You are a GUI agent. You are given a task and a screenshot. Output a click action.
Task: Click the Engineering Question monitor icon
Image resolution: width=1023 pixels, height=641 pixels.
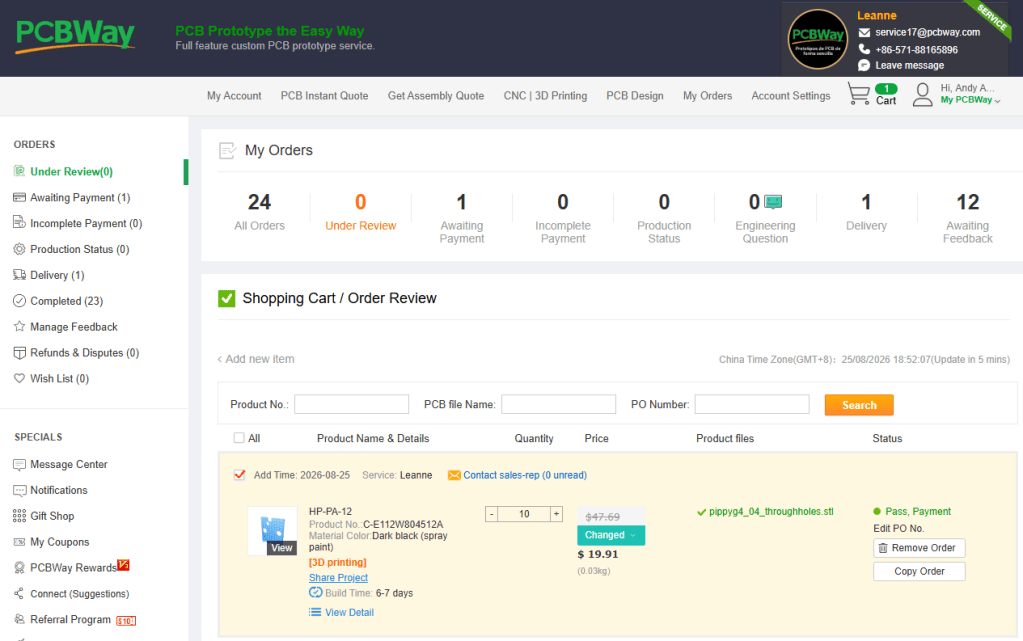773,202
